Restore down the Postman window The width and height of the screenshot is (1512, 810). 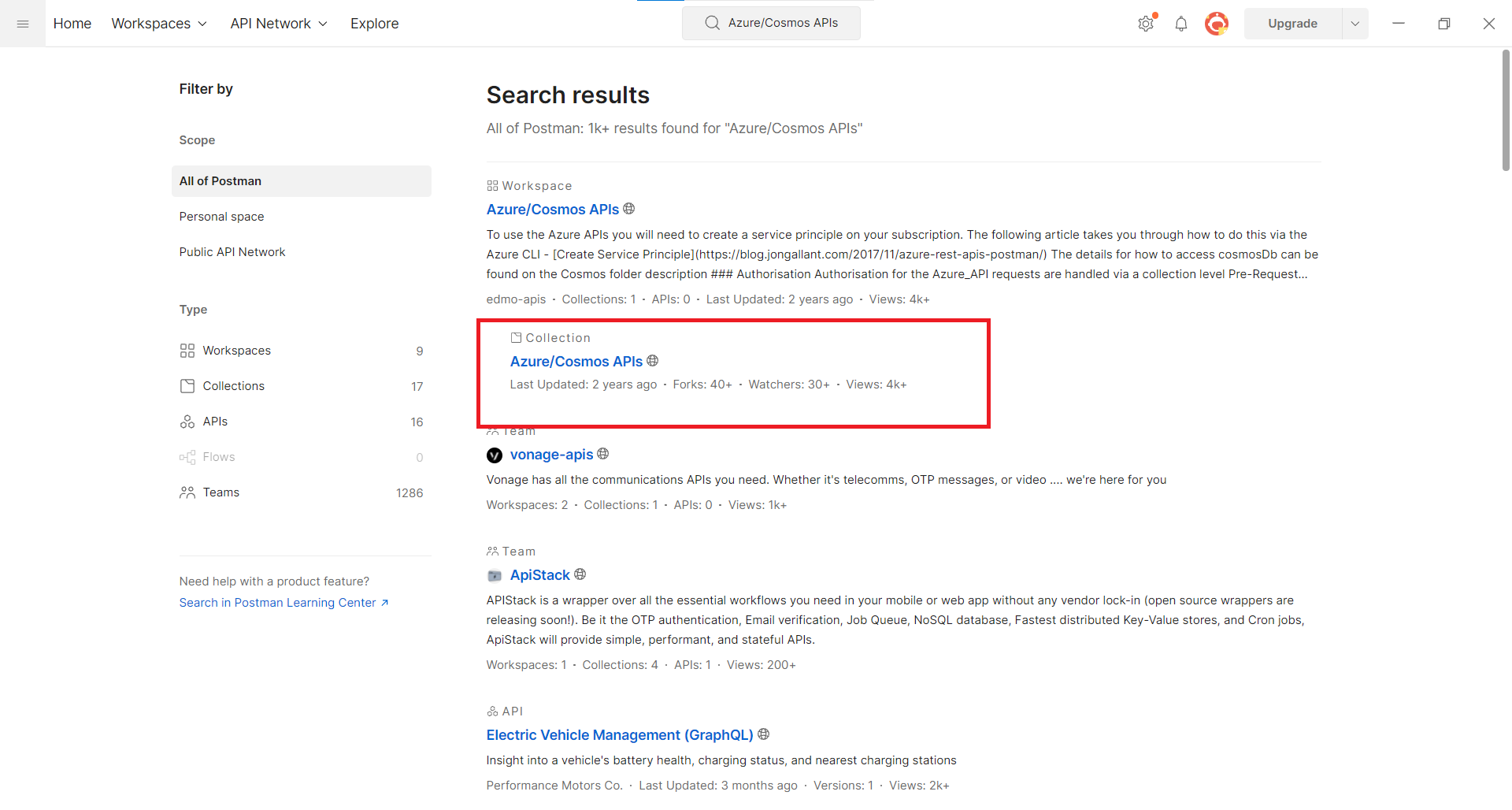click(x=1443, y=24)
